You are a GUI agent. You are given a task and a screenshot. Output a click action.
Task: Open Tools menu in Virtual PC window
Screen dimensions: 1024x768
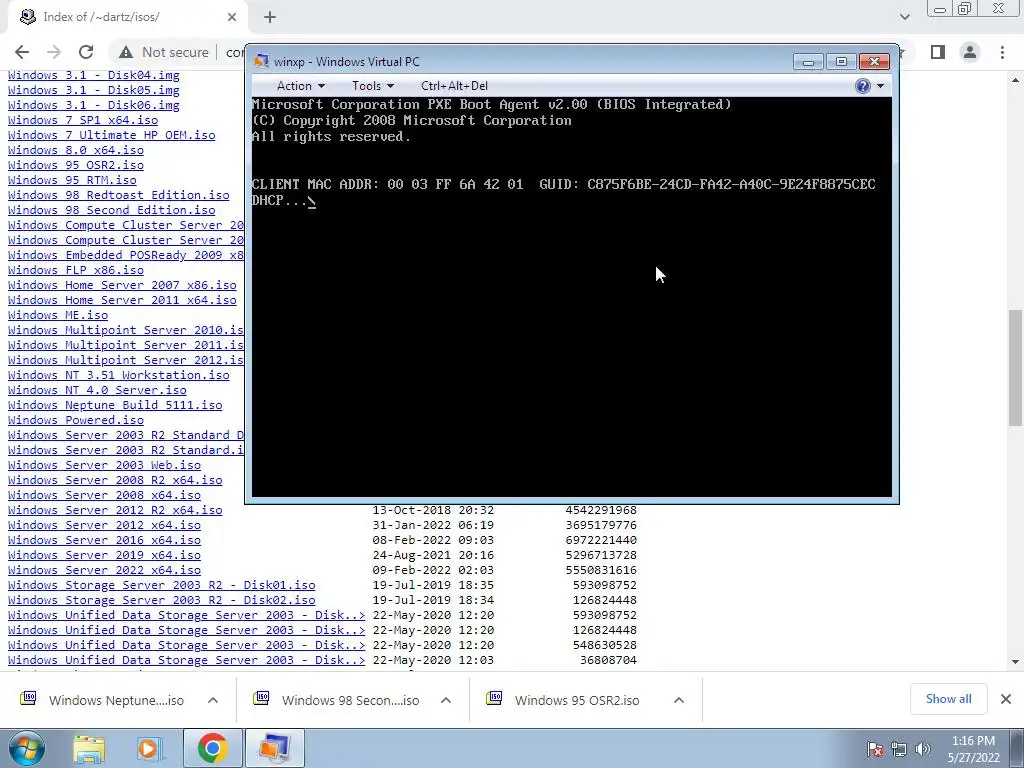373,86
